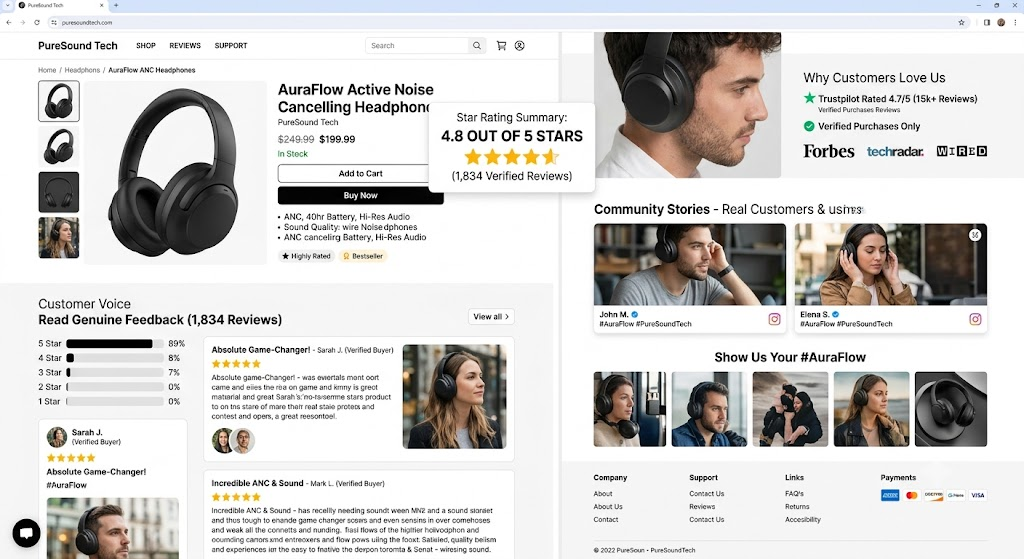Click the Visa payment icon

coord(977,495)
